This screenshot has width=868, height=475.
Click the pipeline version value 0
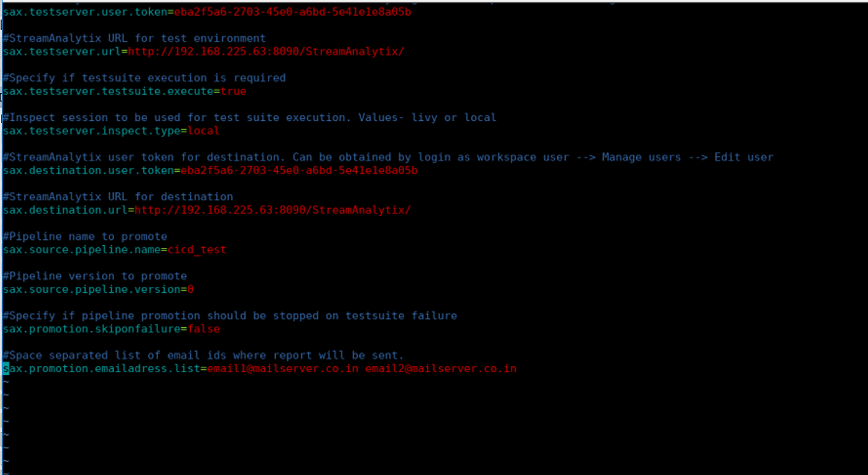[x=190, y=289]
